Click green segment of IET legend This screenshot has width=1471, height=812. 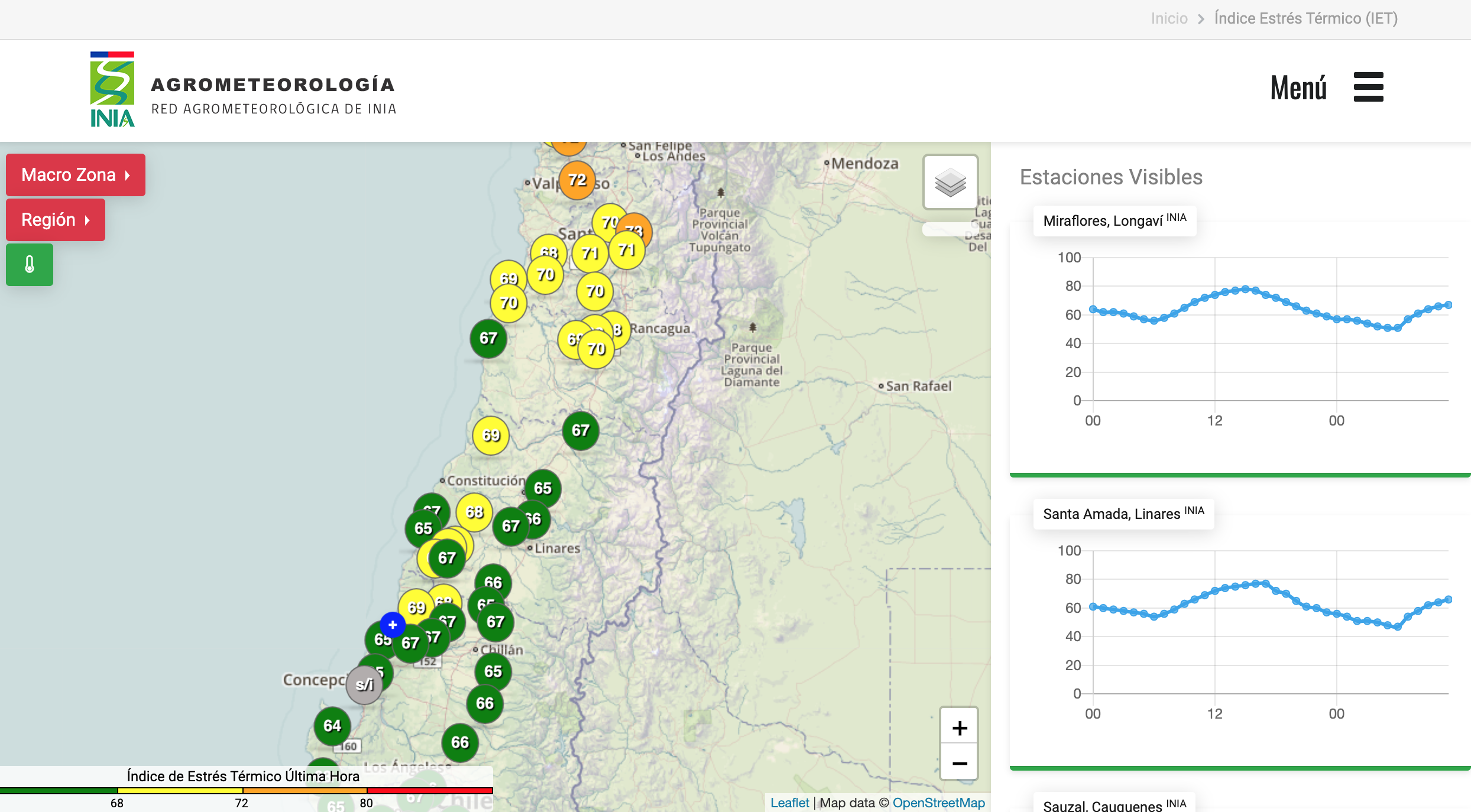pos(59,791)
